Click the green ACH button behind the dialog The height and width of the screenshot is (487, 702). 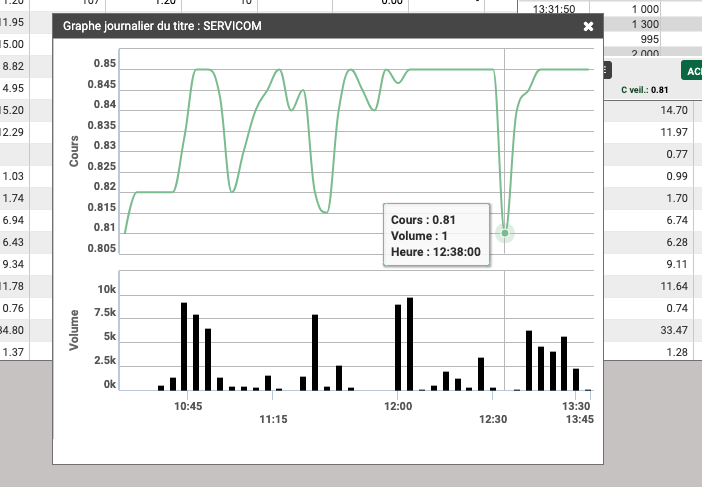(692, 71)
